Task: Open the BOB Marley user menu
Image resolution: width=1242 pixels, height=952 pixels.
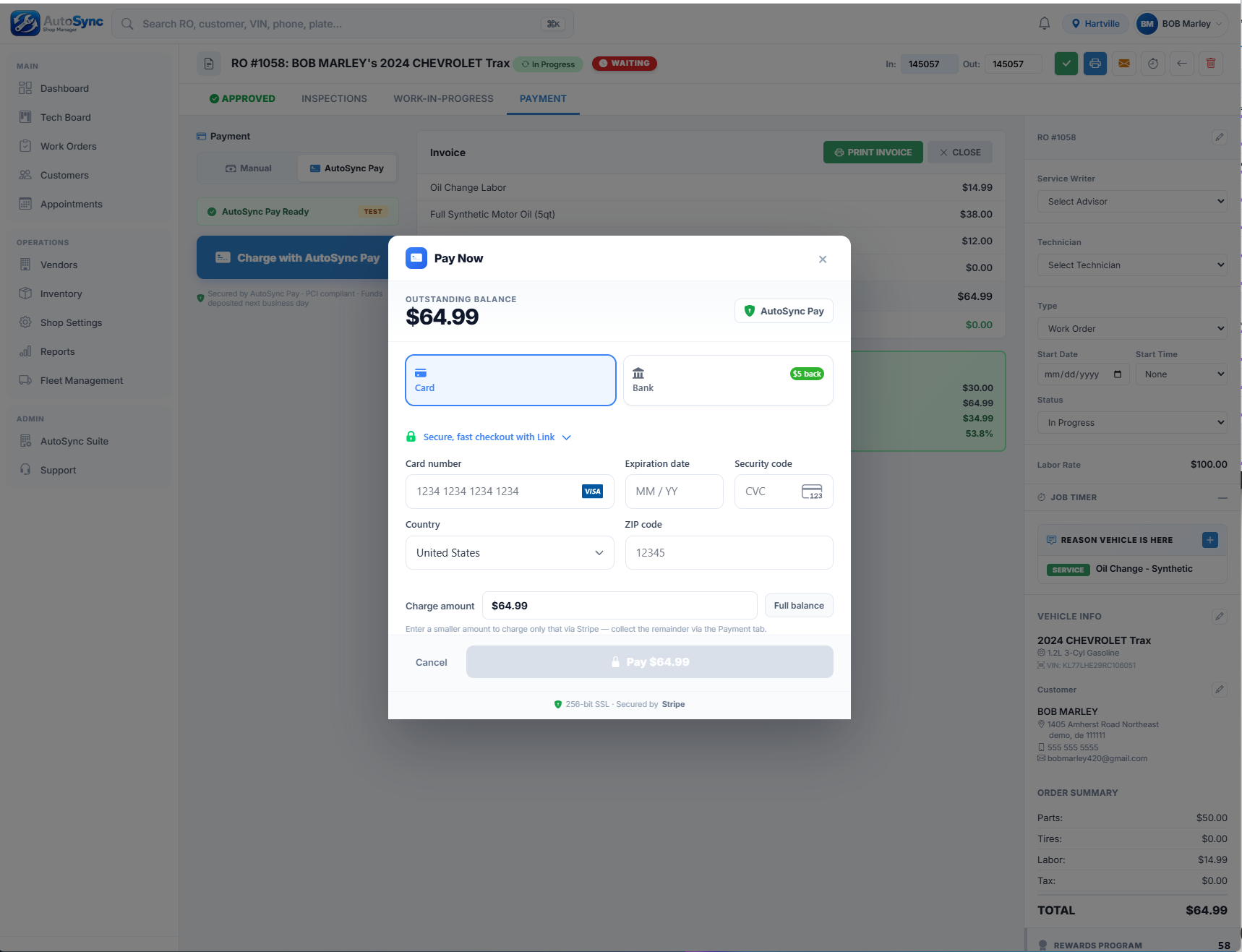Action: 1181,24
